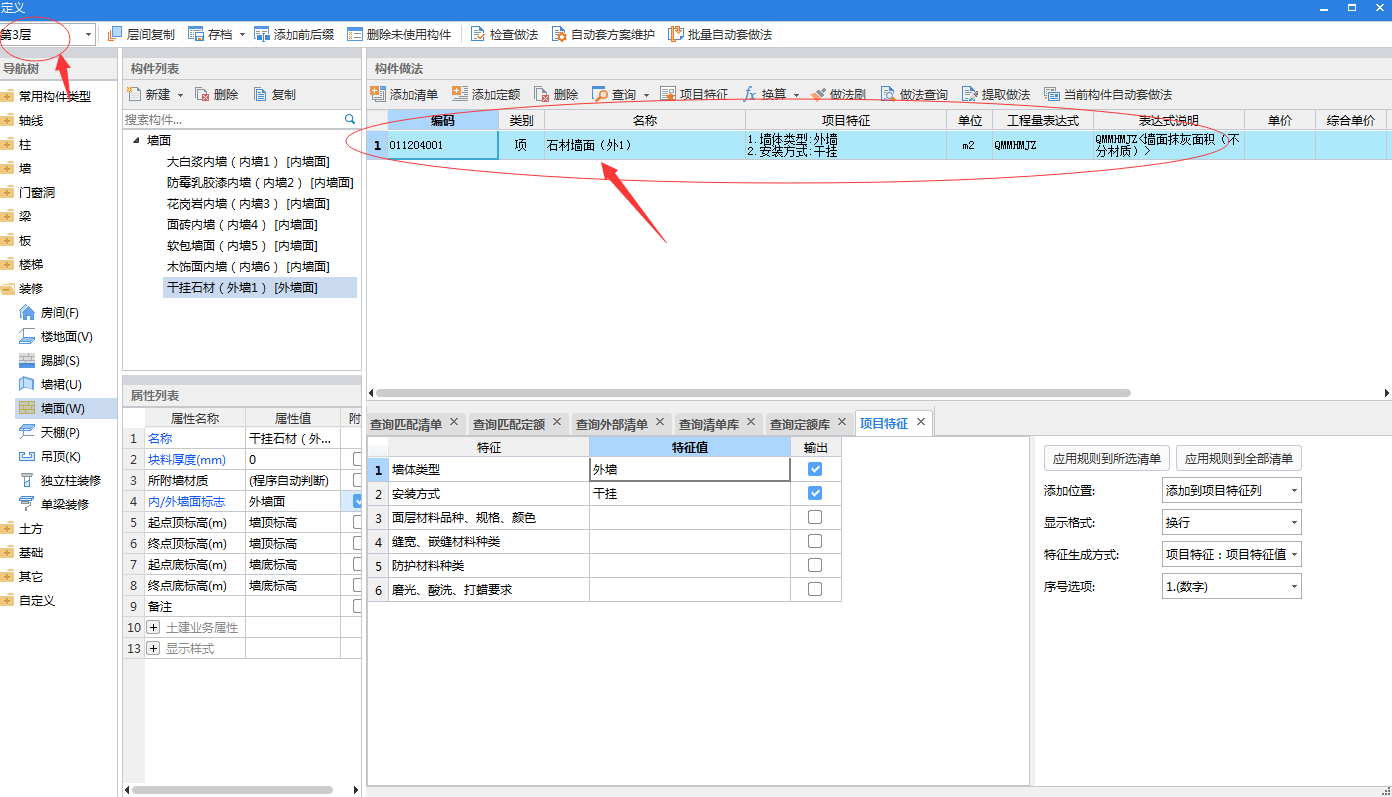Toggle 附加 checkbox for 块料厚度(mm)

[x=357, y=459]
